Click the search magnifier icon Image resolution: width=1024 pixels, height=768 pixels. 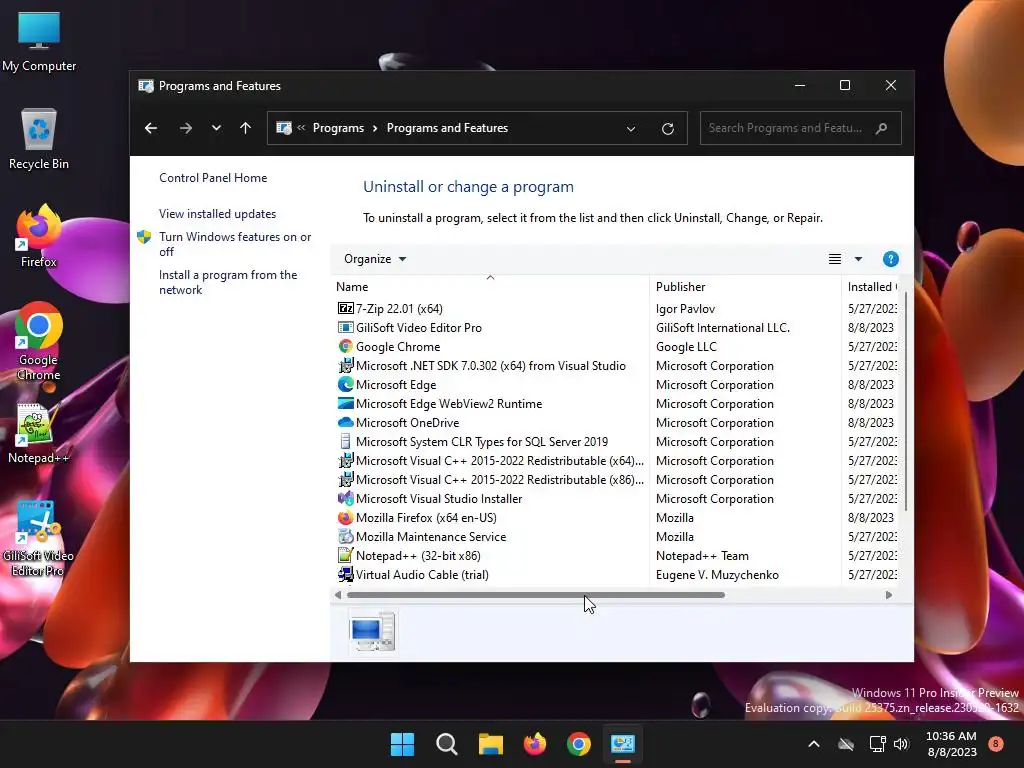point(882,128)
